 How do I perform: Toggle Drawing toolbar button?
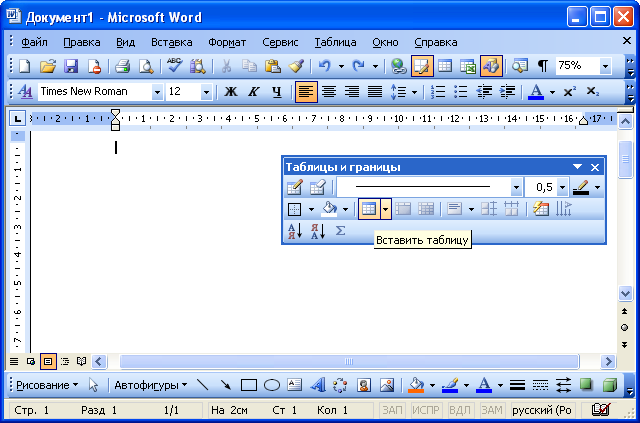(491, 66)
